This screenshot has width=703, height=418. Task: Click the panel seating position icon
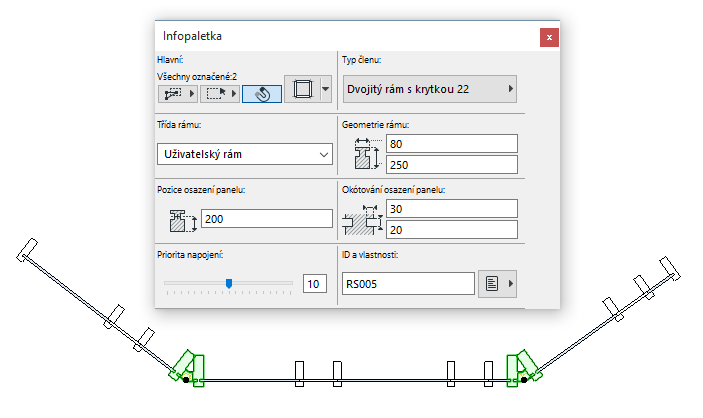point(180,218)
